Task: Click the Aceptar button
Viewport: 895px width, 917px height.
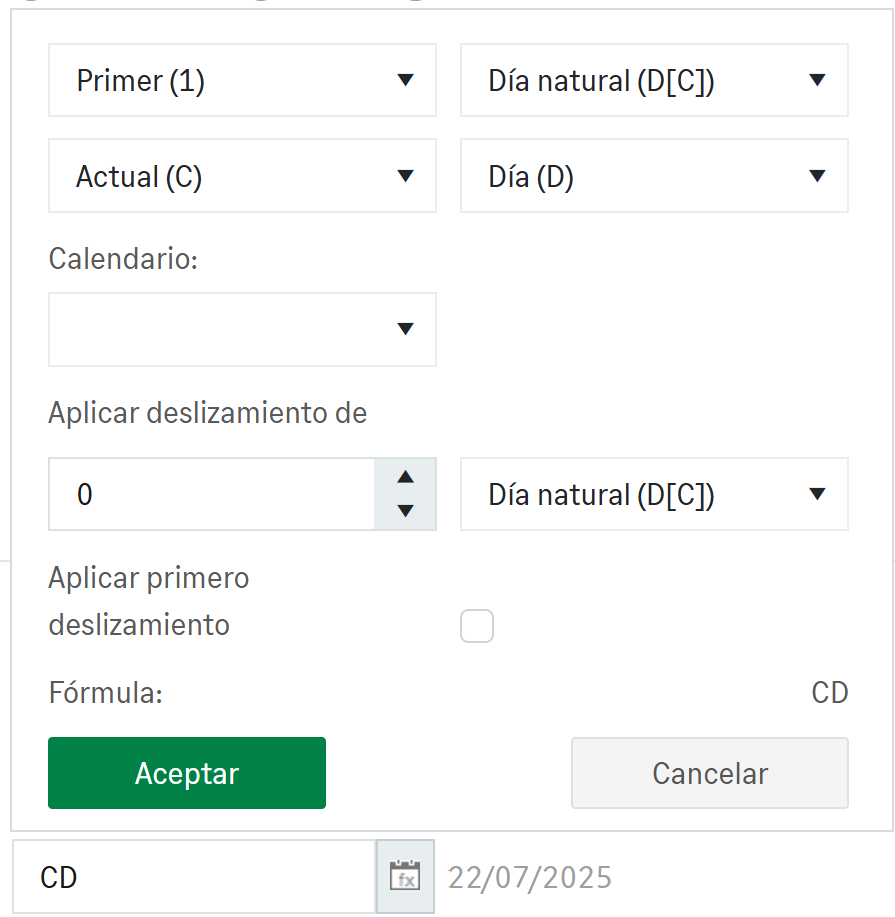Action: (x=187, y=773)
